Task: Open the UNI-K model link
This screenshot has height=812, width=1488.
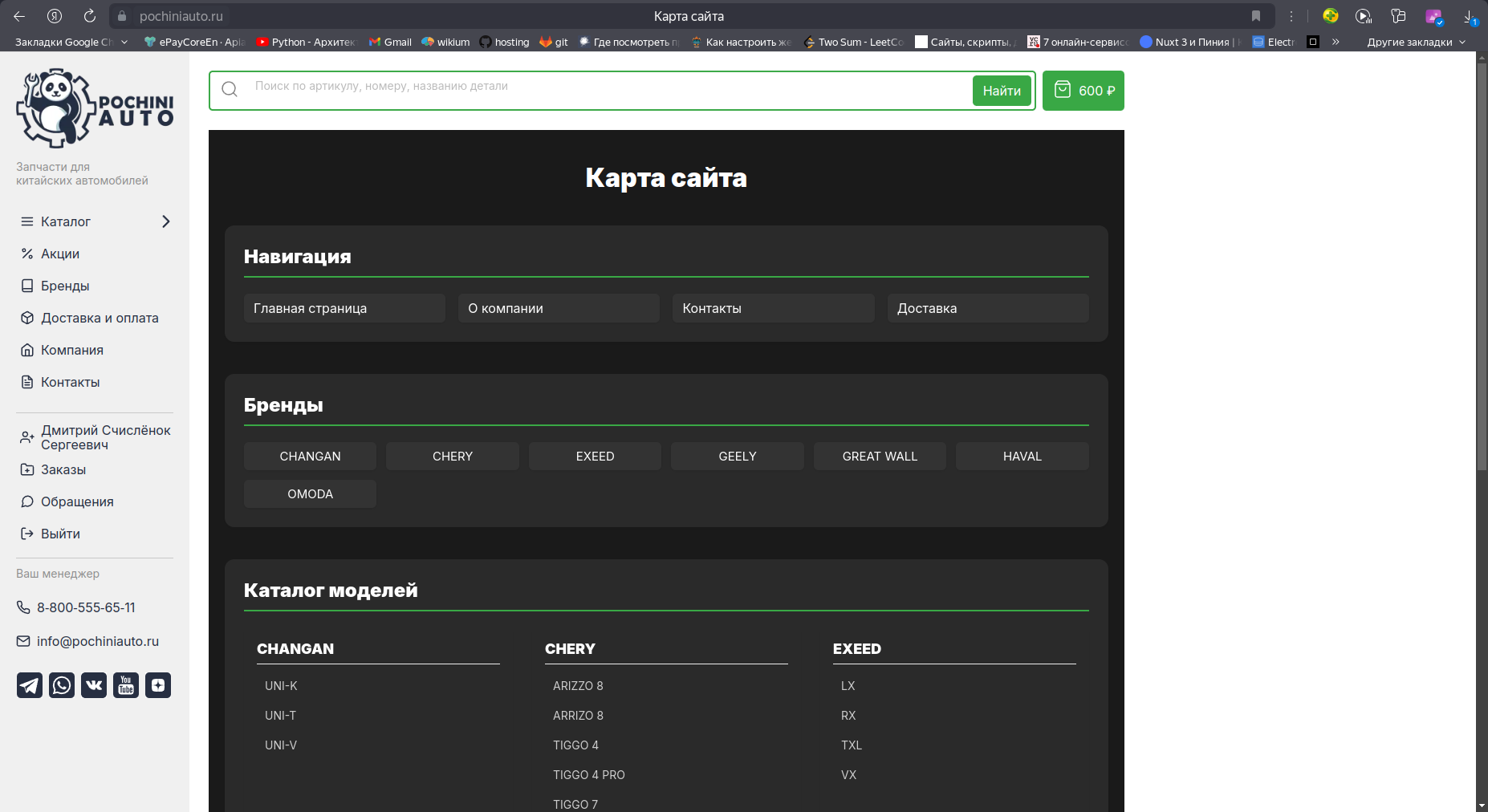Action: (281, 686)
